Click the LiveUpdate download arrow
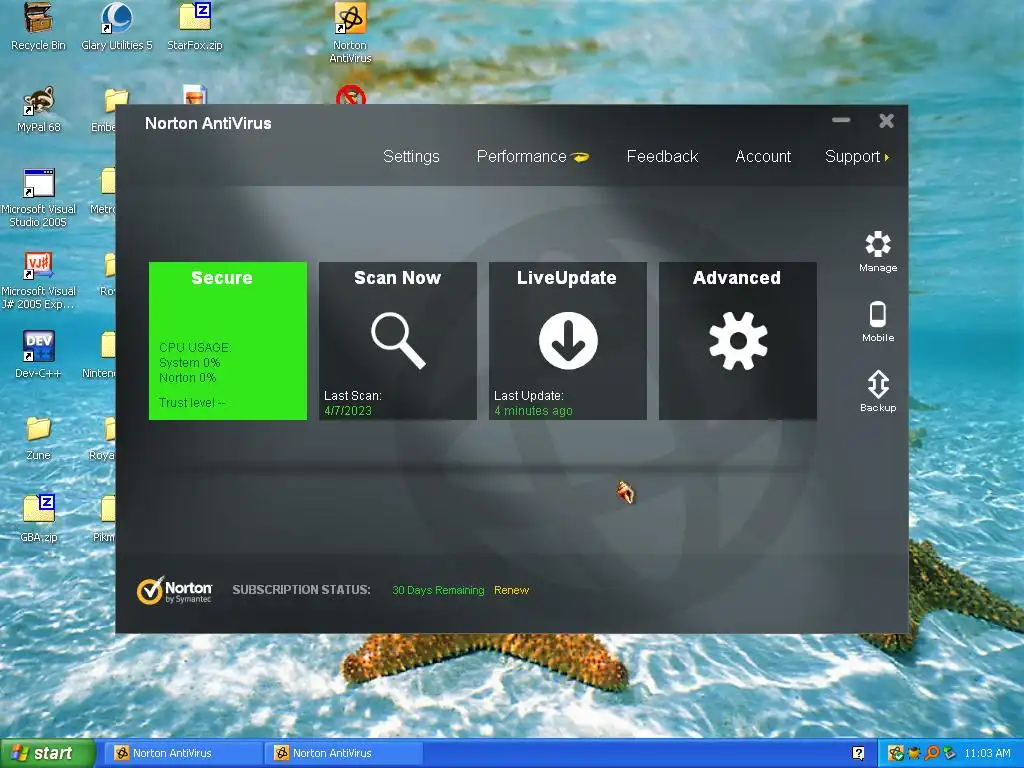This screenshot has height=768, width=1024. [x=568, y=341]
